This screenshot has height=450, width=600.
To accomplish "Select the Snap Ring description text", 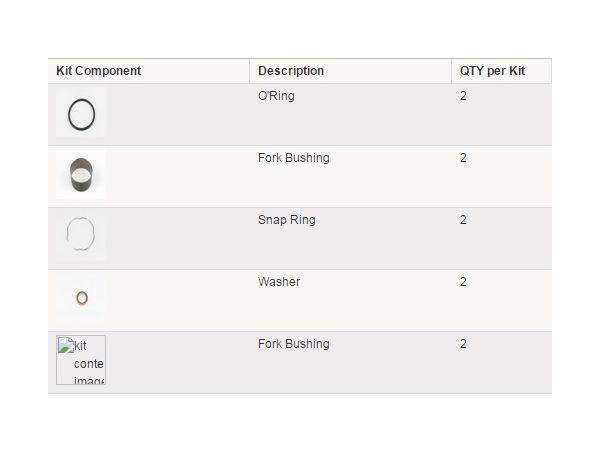I will pyautogui.click(x=287, y=220).
